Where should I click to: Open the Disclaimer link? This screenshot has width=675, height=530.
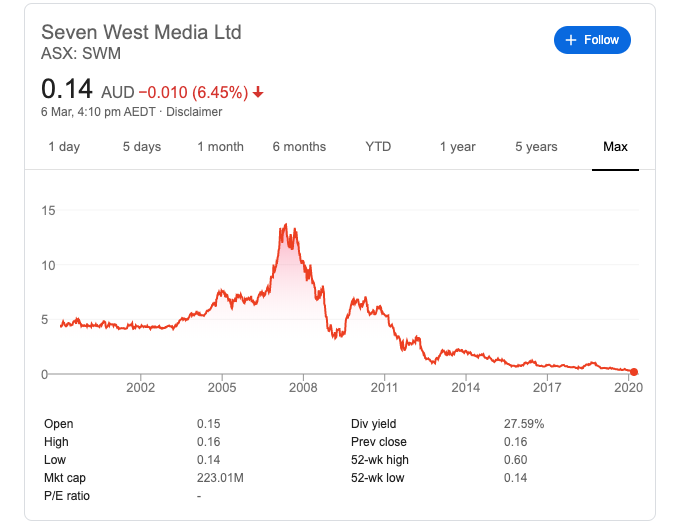pos(194,112)
